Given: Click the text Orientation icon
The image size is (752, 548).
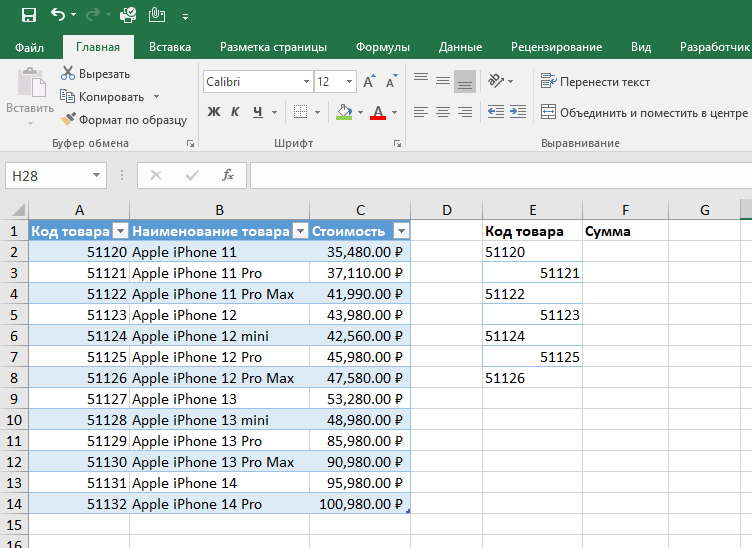Looking at the screenshot, I should [496, 81].
